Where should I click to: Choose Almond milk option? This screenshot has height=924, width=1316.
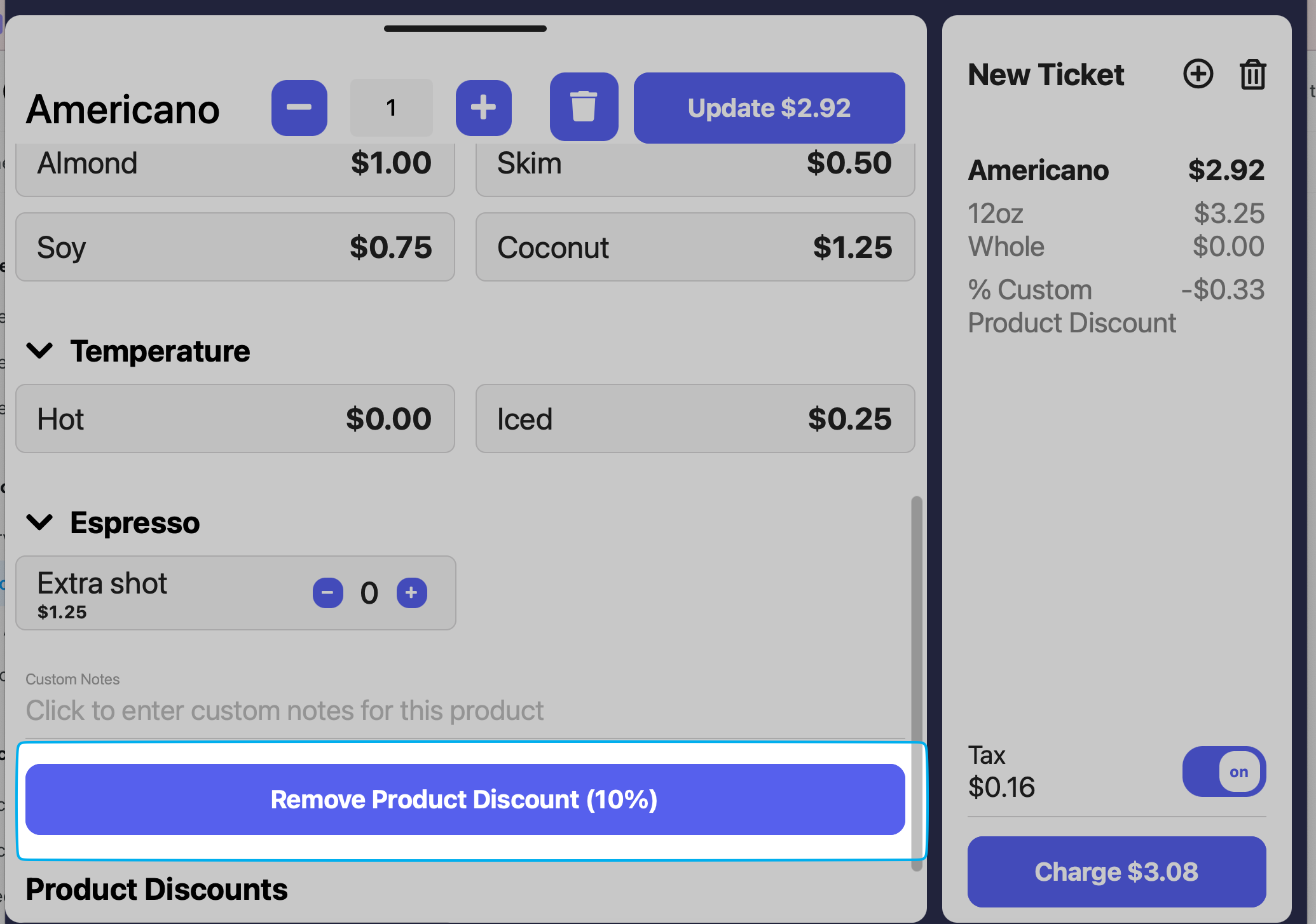pos(235,165)
